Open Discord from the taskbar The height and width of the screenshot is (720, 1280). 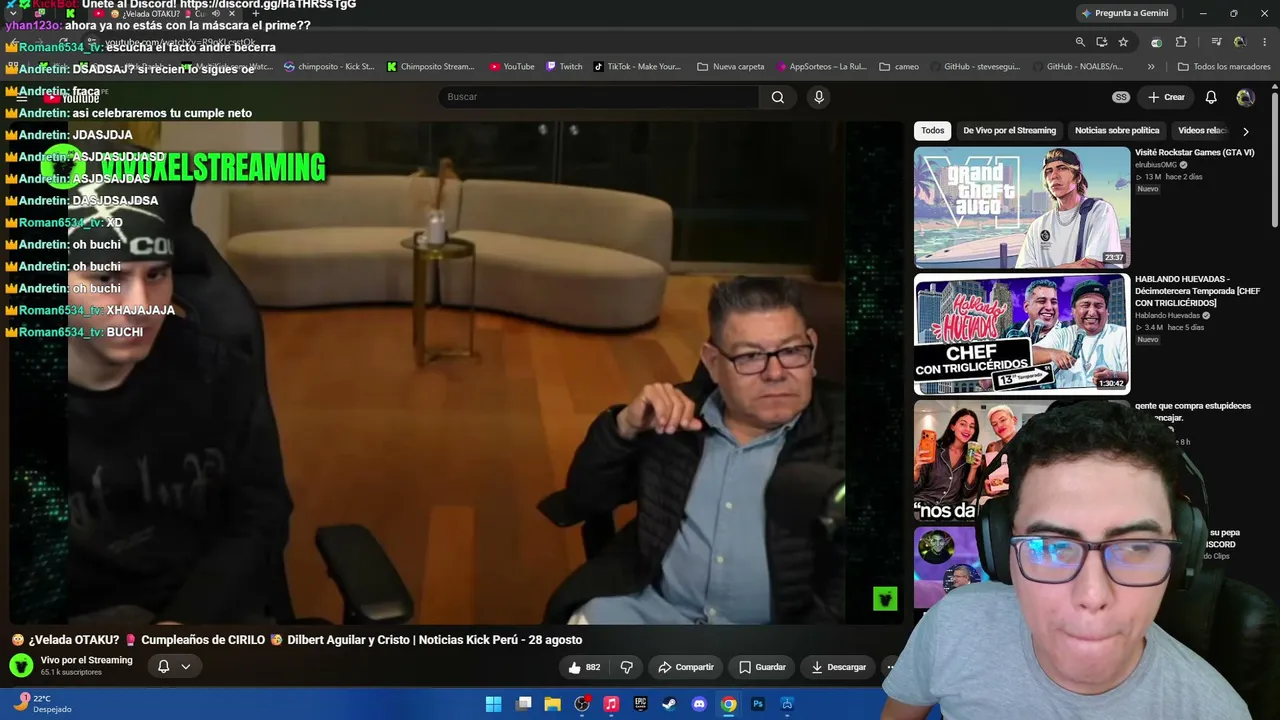pos(699,704)
